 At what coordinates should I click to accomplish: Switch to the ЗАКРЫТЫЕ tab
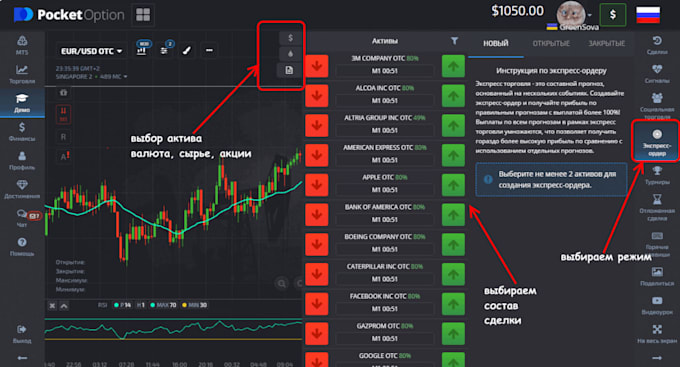(606, 43)
